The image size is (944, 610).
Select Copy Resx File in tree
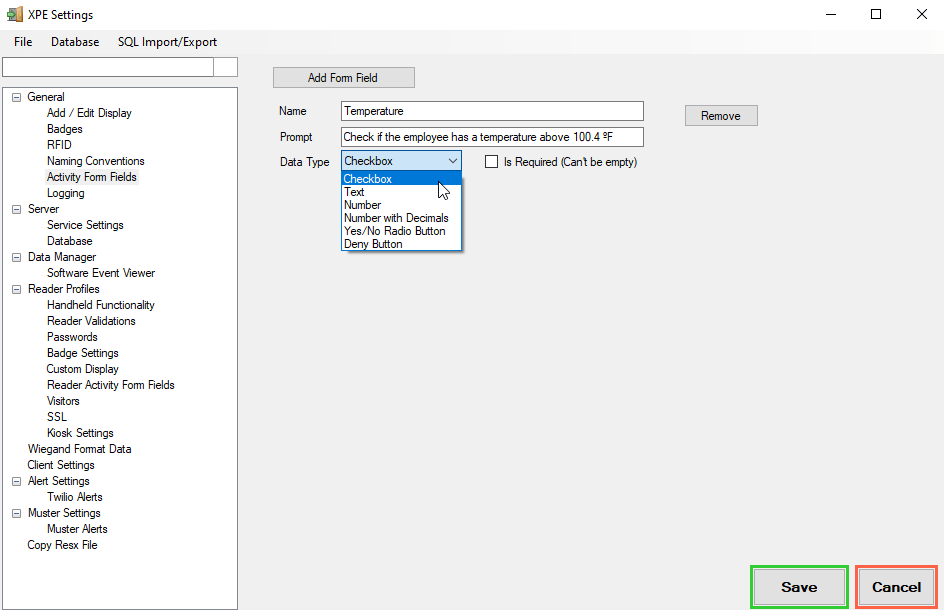pyautogui.click(x=63, y=545)
